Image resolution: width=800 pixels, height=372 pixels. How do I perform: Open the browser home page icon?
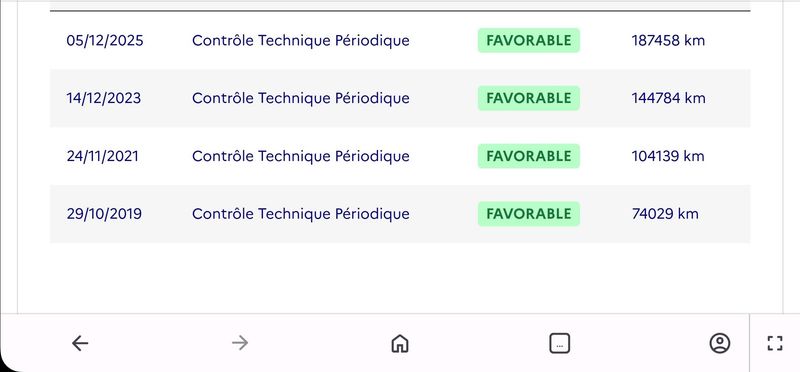coord(399,343)
